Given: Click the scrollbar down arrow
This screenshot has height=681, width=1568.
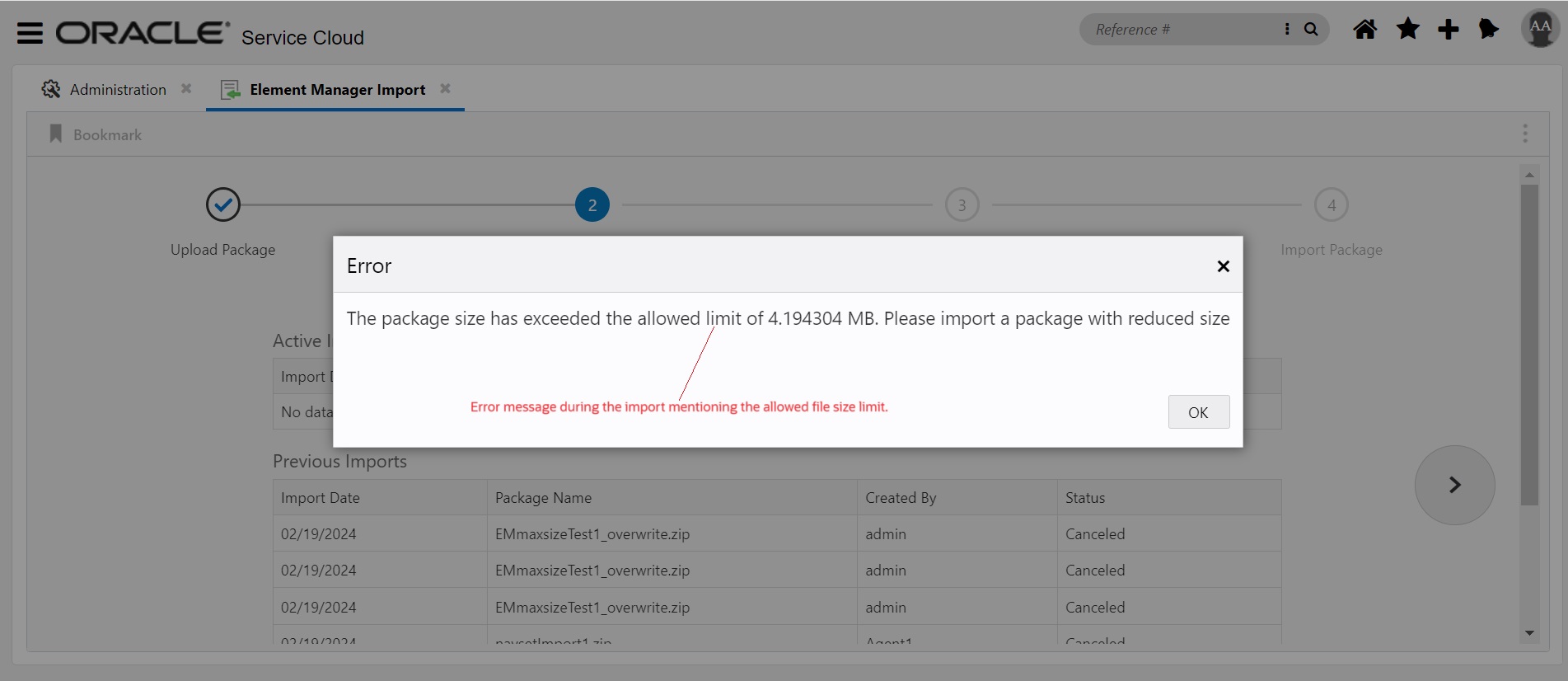Looking at the screenshot, I should pos(1529,633).
